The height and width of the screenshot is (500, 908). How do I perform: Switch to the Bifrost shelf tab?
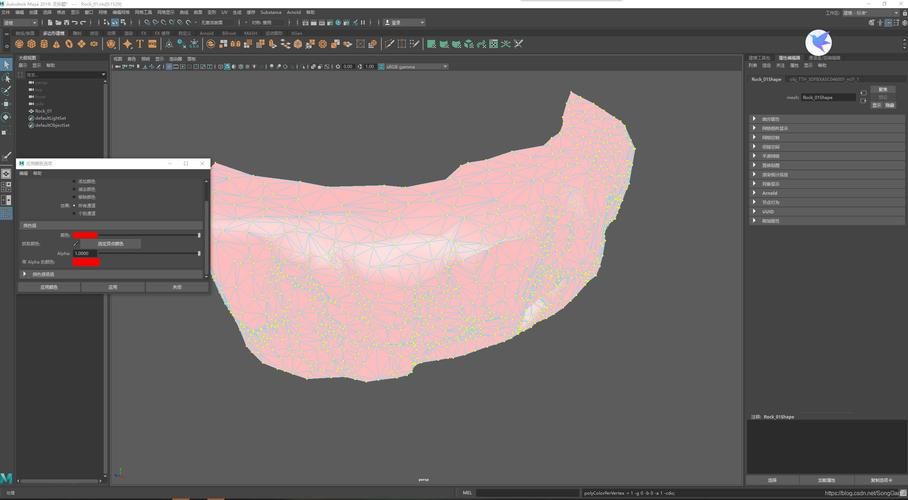tap(229, 33)
